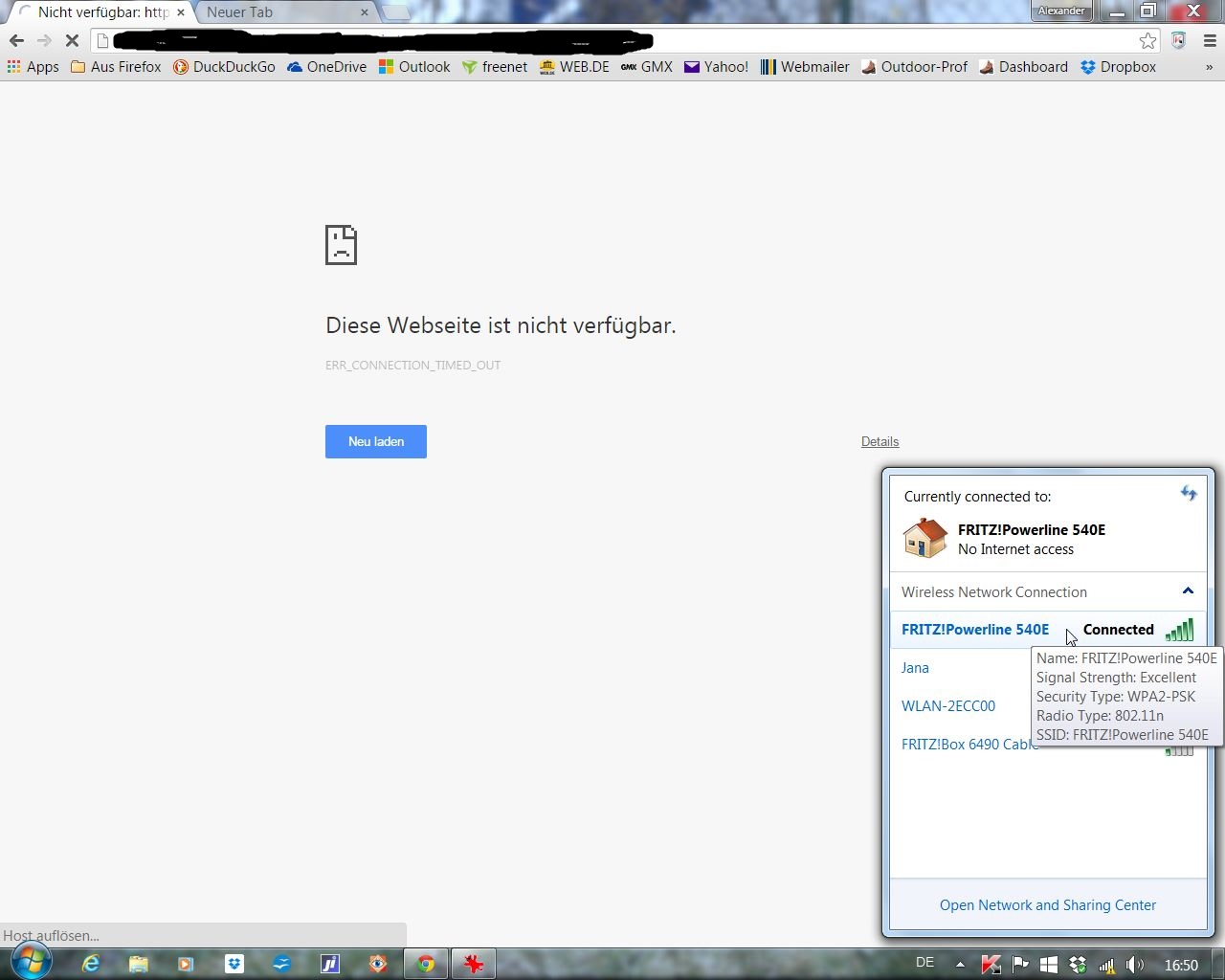The width and height of the screenshot is (1225, 980).
Task: Expand hidden bookmarks with the chevron
Action: (1209, 67)
